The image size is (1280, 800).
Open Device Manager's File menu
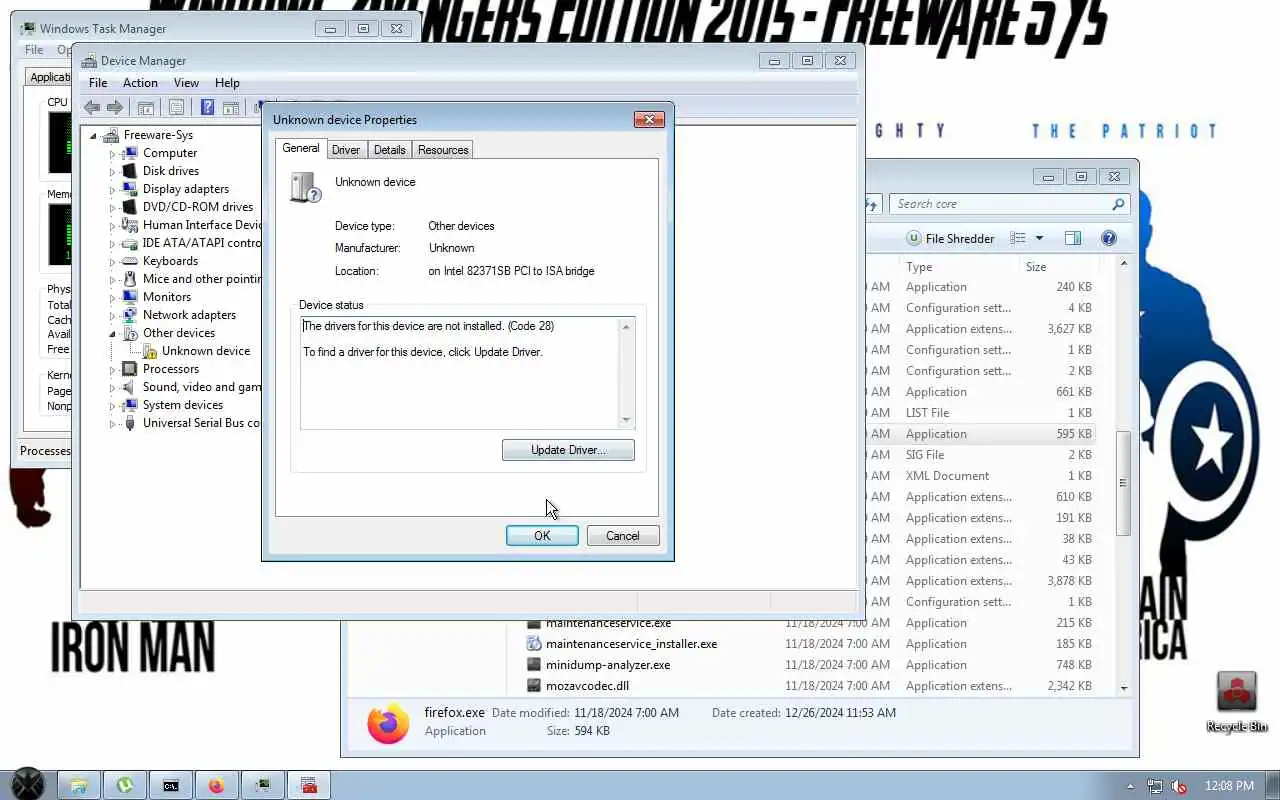coord(98,83)
